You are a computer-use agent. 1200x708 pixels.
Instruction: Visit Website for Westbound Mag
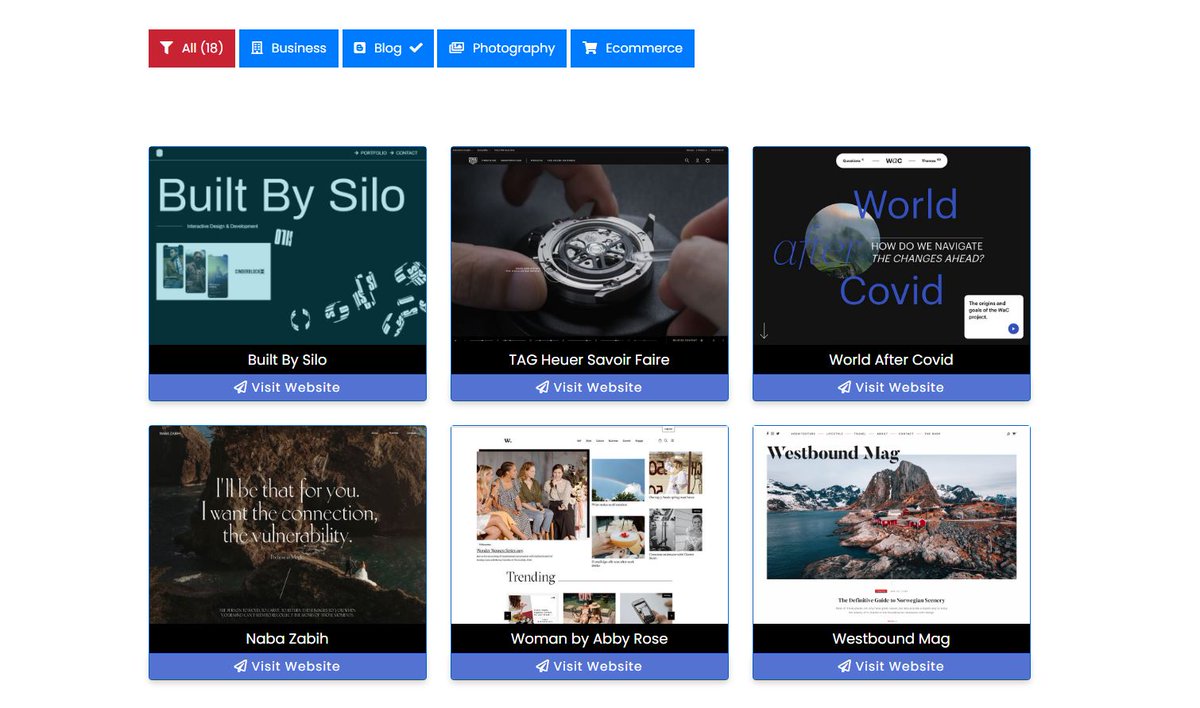coord(892,666)
